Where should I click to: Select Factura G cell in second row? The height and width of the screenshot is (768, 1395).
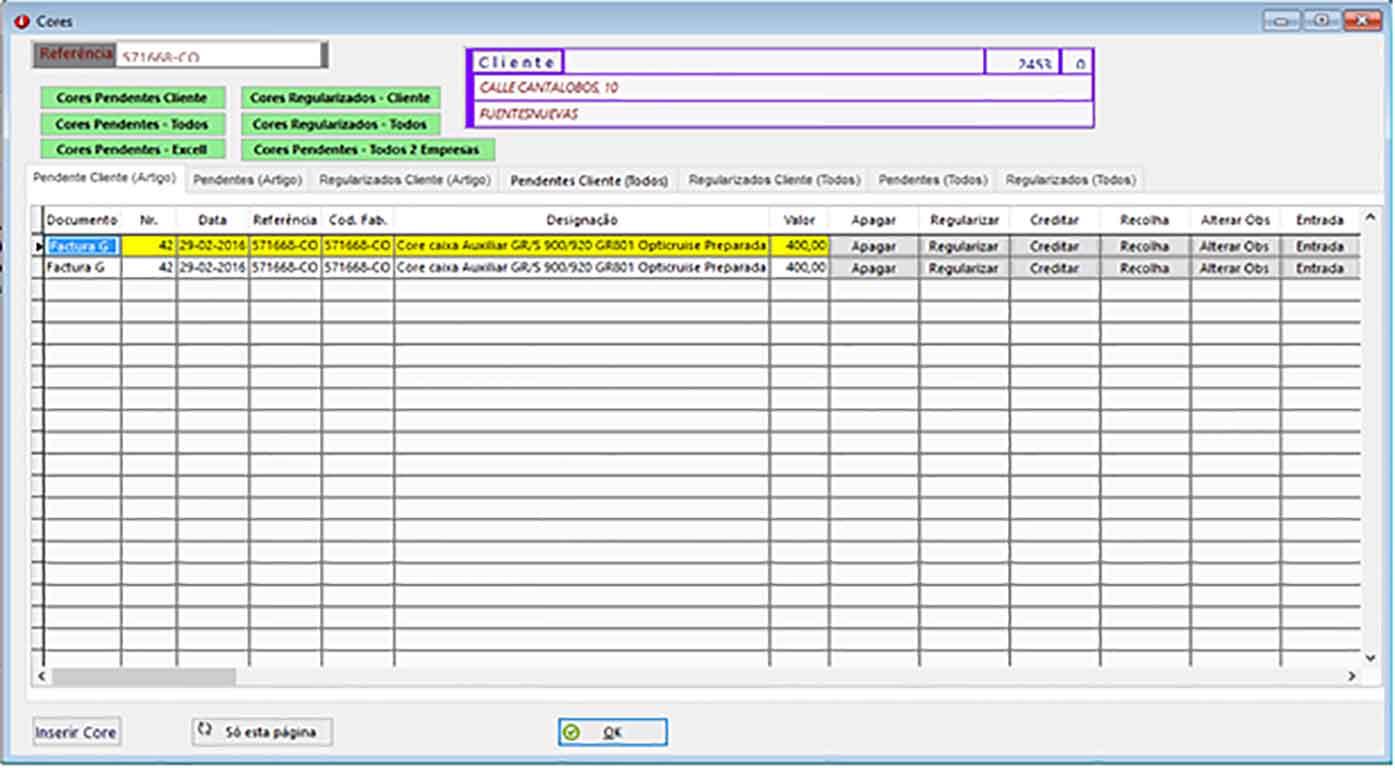coord(82,268)
